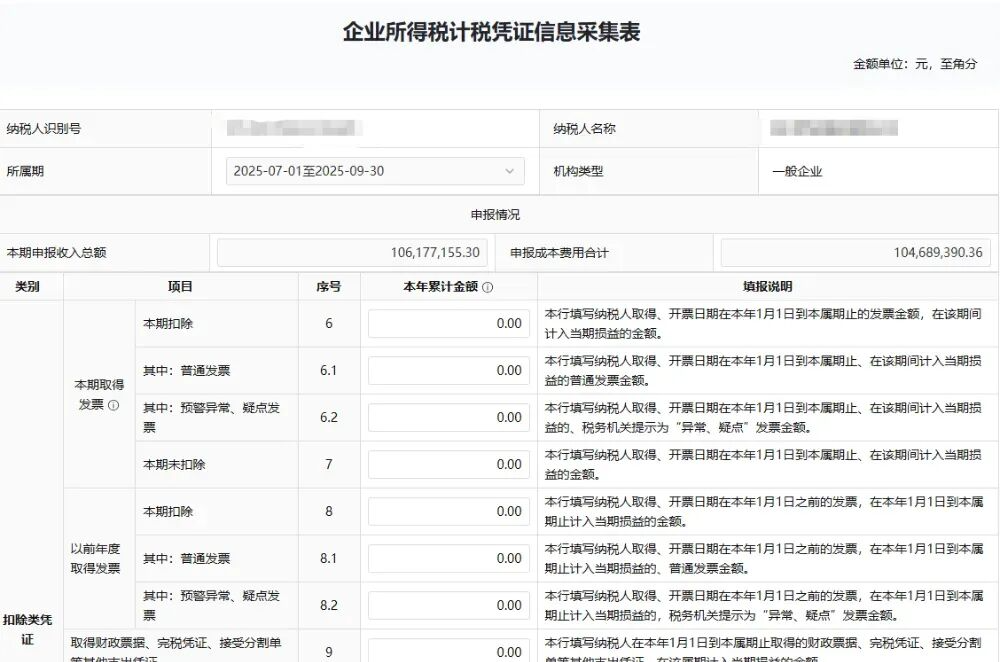Click the sequence number 6.2 cell
The width and height of the screenshot is (1000, 662).
(x=328, y=417)
